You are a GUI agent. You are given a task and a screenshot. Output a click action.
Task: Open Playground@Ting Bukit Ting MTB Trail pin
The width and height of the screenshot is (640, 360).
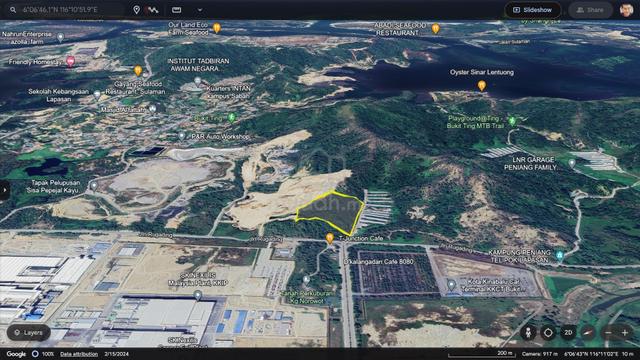click(x=512, y=120)
